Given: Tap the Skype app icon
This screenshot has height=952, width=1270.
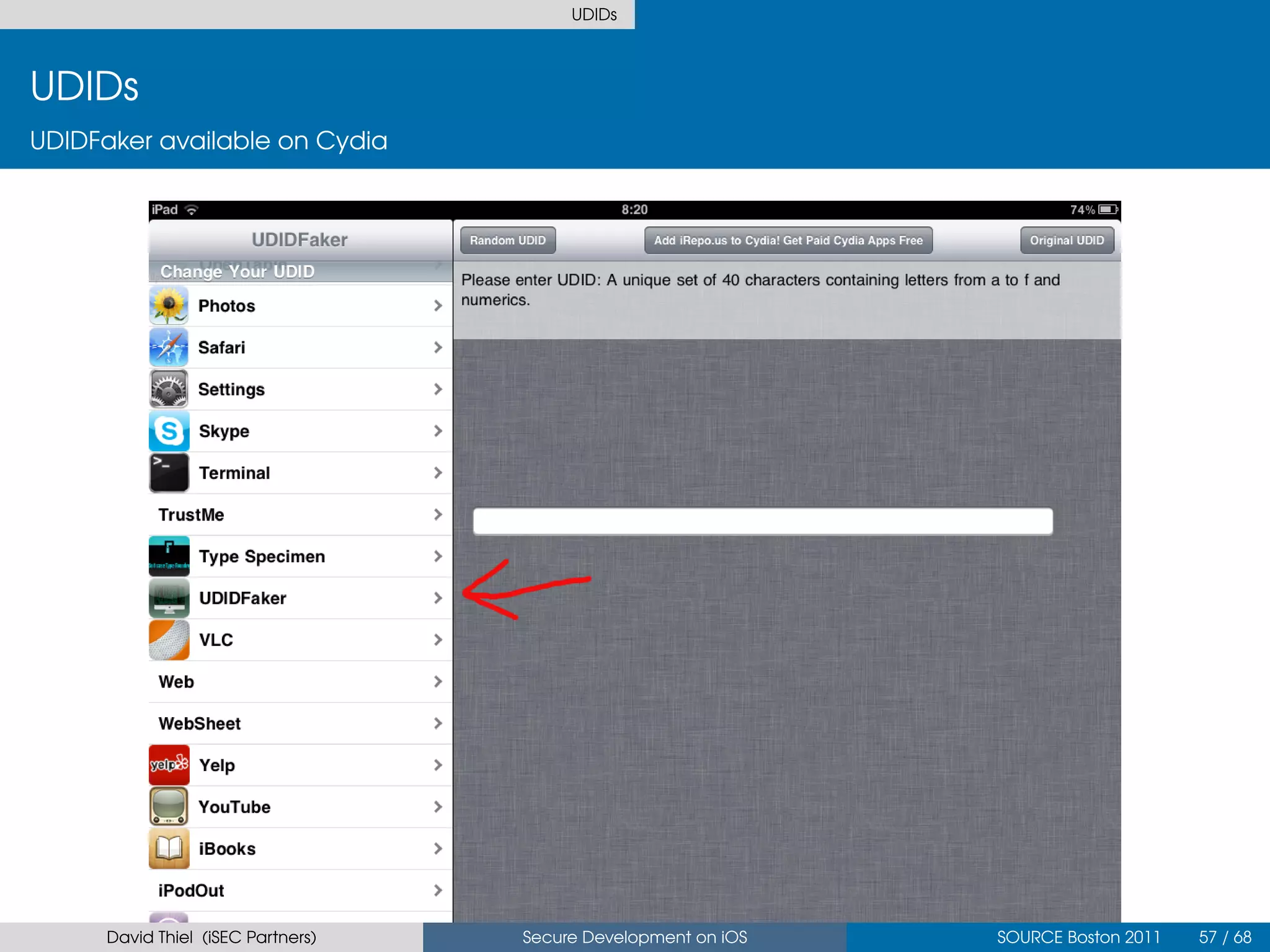Looking at the screenshot, I should 169,431.
